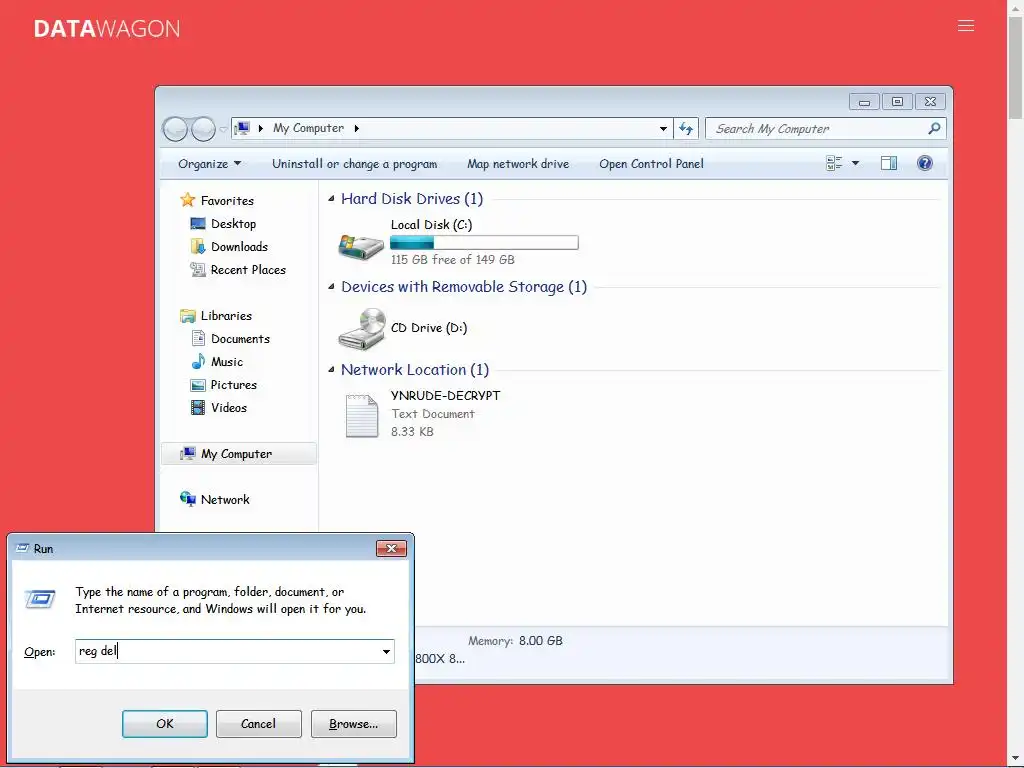
Task: Open Downloads in Favorites
Action: 239,246
